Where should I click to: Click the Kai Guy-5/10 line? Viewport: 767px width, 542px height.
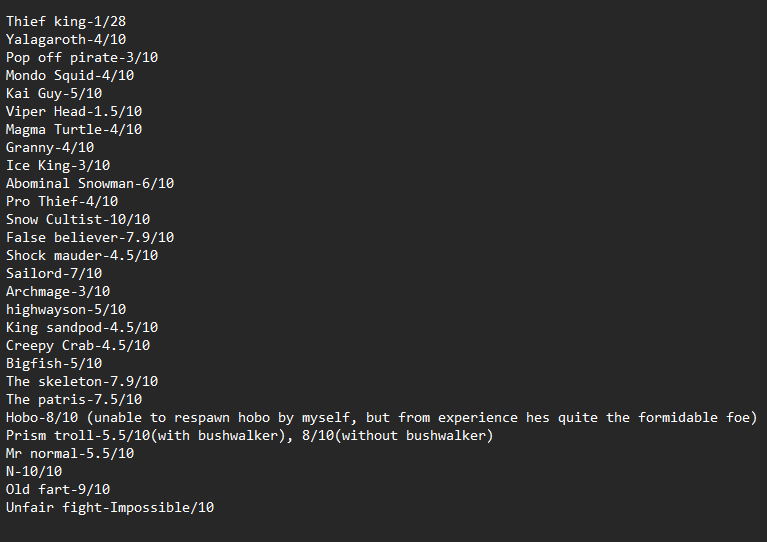(x=54, y=93)
